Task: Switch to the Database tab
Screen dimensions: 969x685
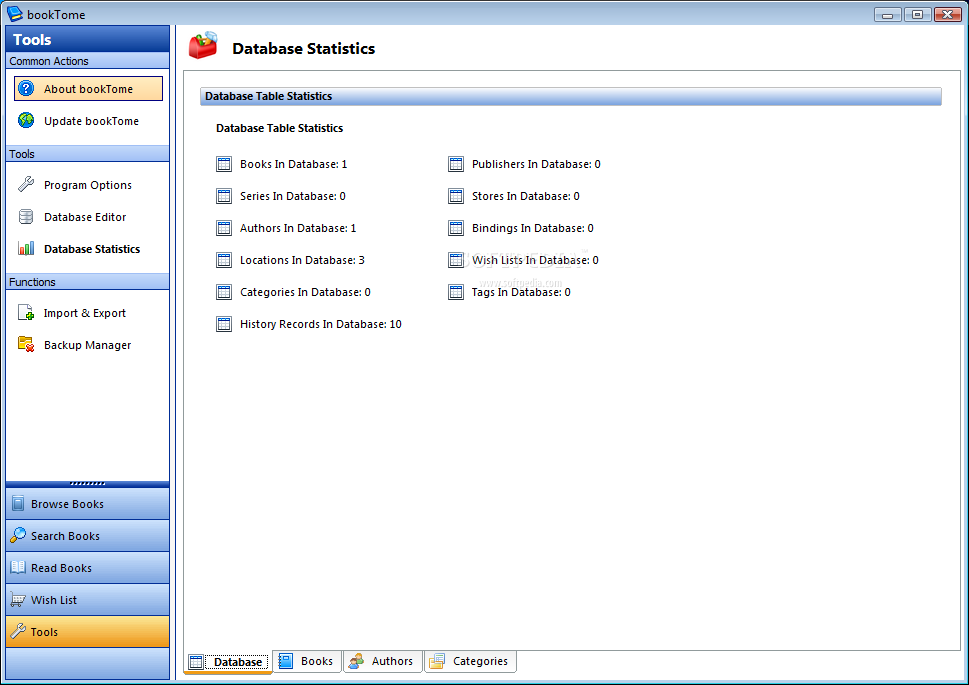Action: coord(228,662)
